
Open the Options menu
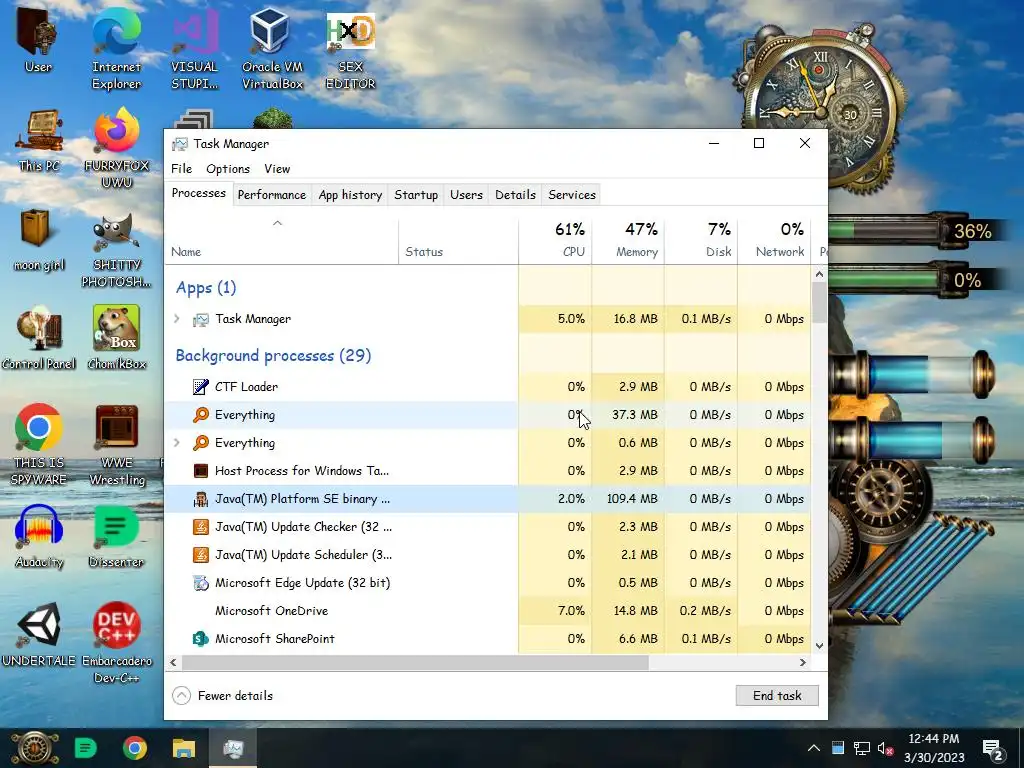[228, 168]
